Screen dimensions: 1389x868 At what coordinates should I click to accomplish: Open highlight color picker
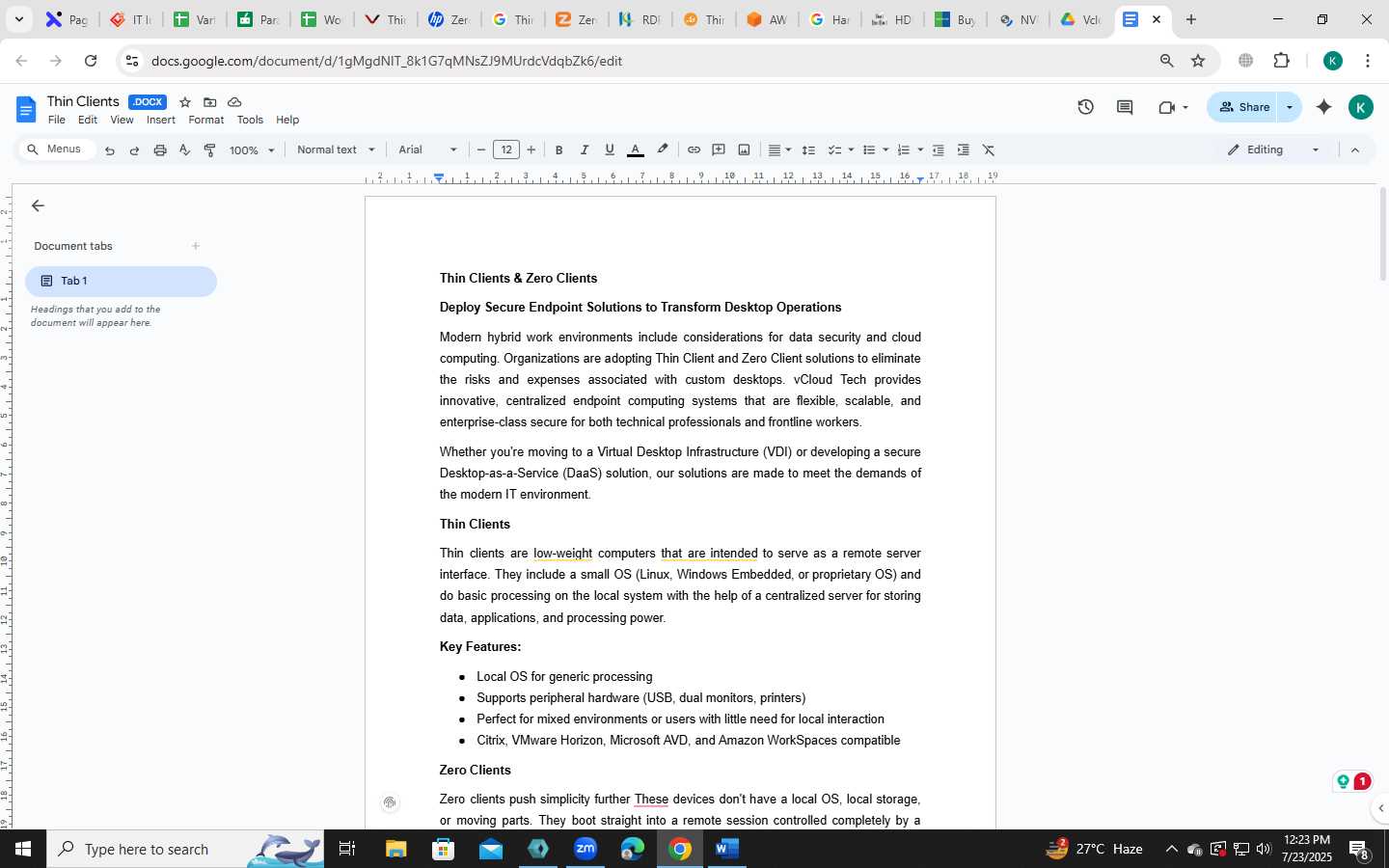point(662,149)
